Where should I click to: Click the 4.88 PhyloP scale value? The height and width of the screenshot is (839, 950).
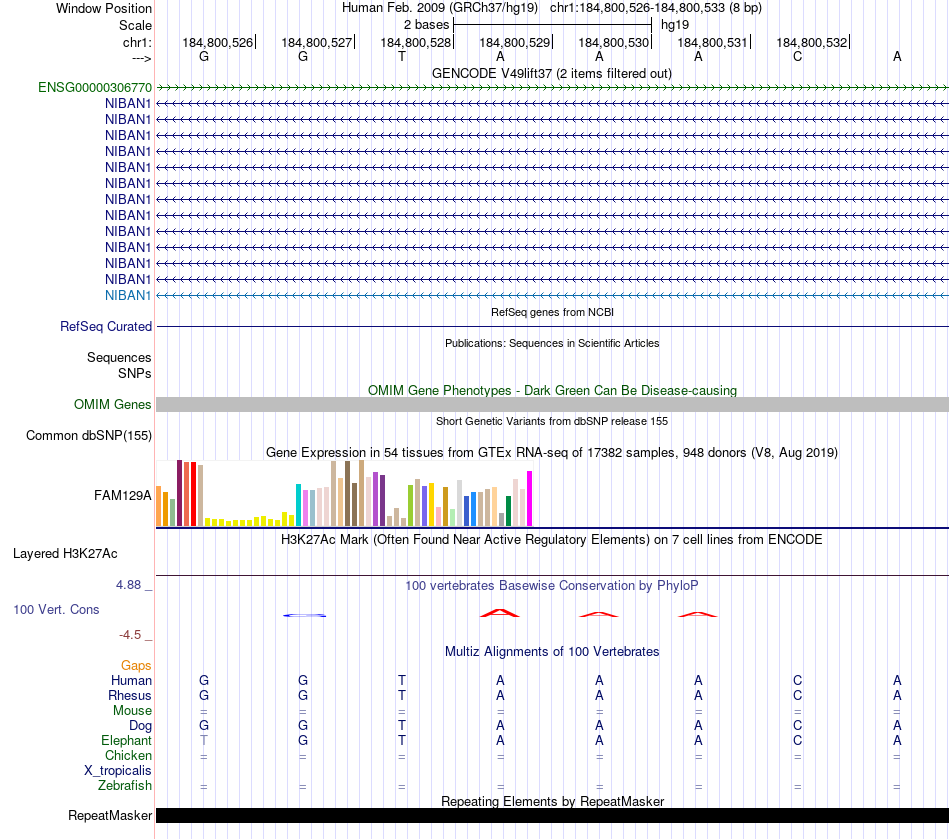coord(128,585)
